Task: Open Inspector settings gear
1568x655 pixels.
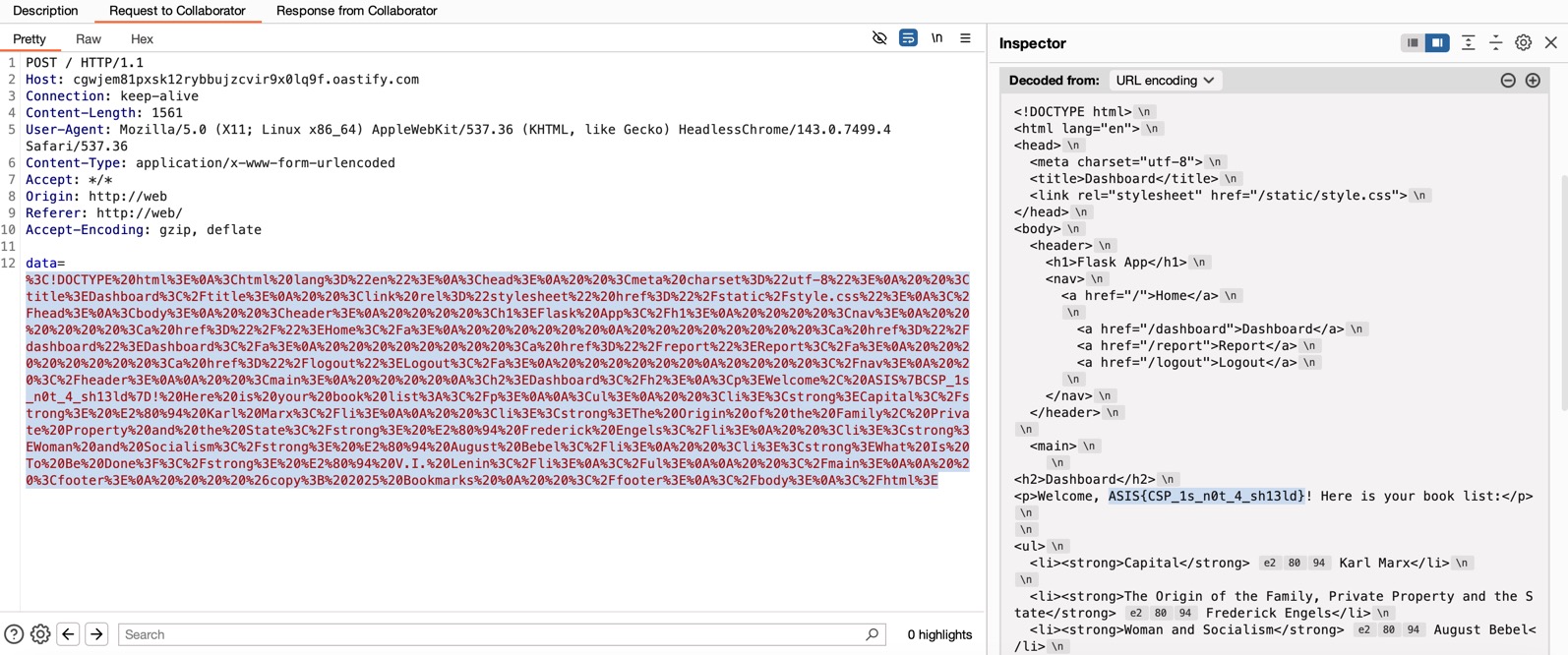Action: [x=1523, y=43]
